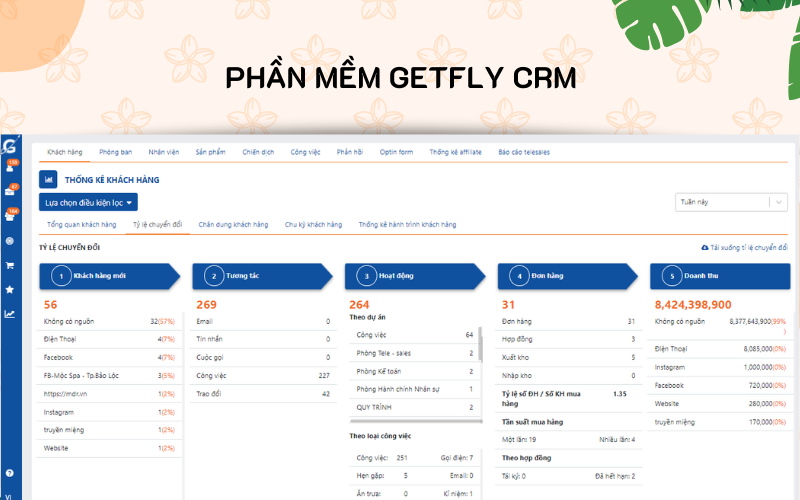This screenshot has width=800, height=500.
Task: Click the Doanh thu stage header
Action: [x=720, y=276]
